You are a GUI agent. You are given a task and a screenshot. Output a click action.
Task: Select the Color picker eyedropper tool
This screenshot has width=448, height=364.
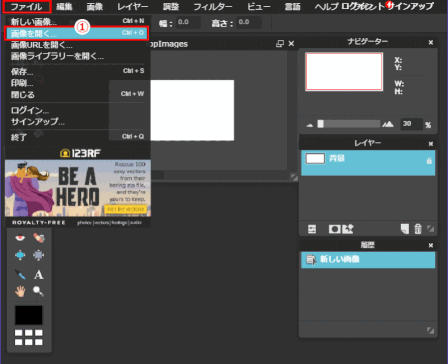click(x=20, y=274)
